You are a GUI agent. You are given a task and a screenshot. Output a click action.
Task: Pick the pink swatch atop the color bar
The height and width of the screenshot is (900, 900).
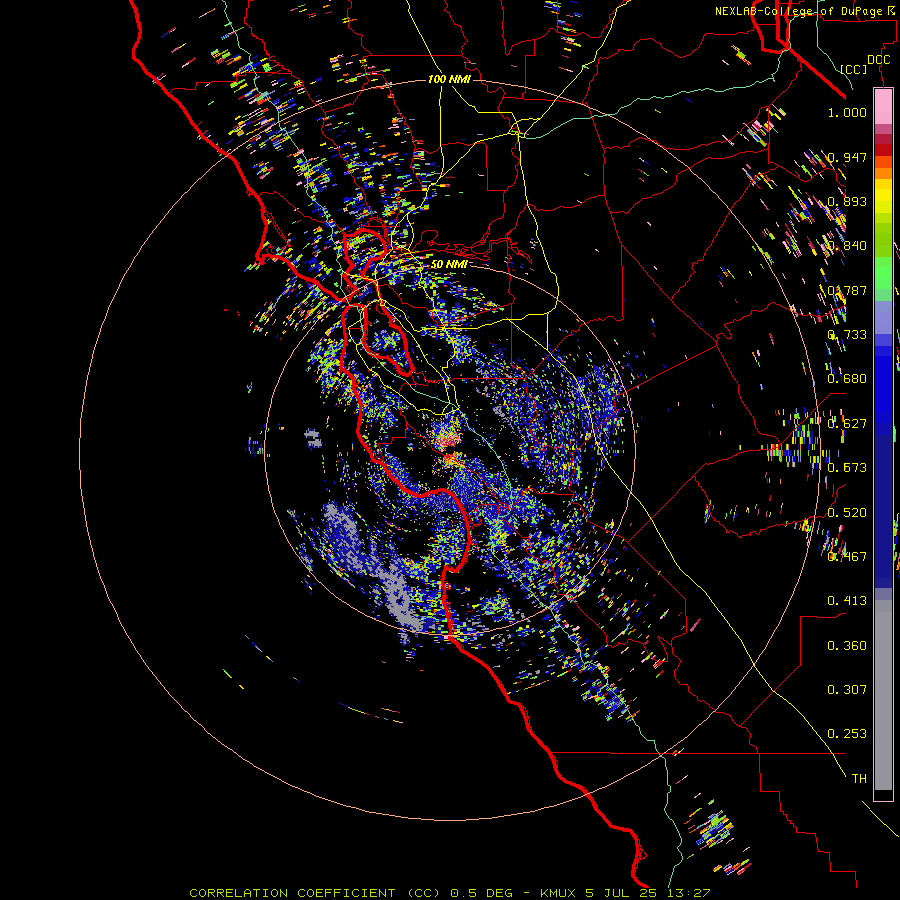[883, 106]
